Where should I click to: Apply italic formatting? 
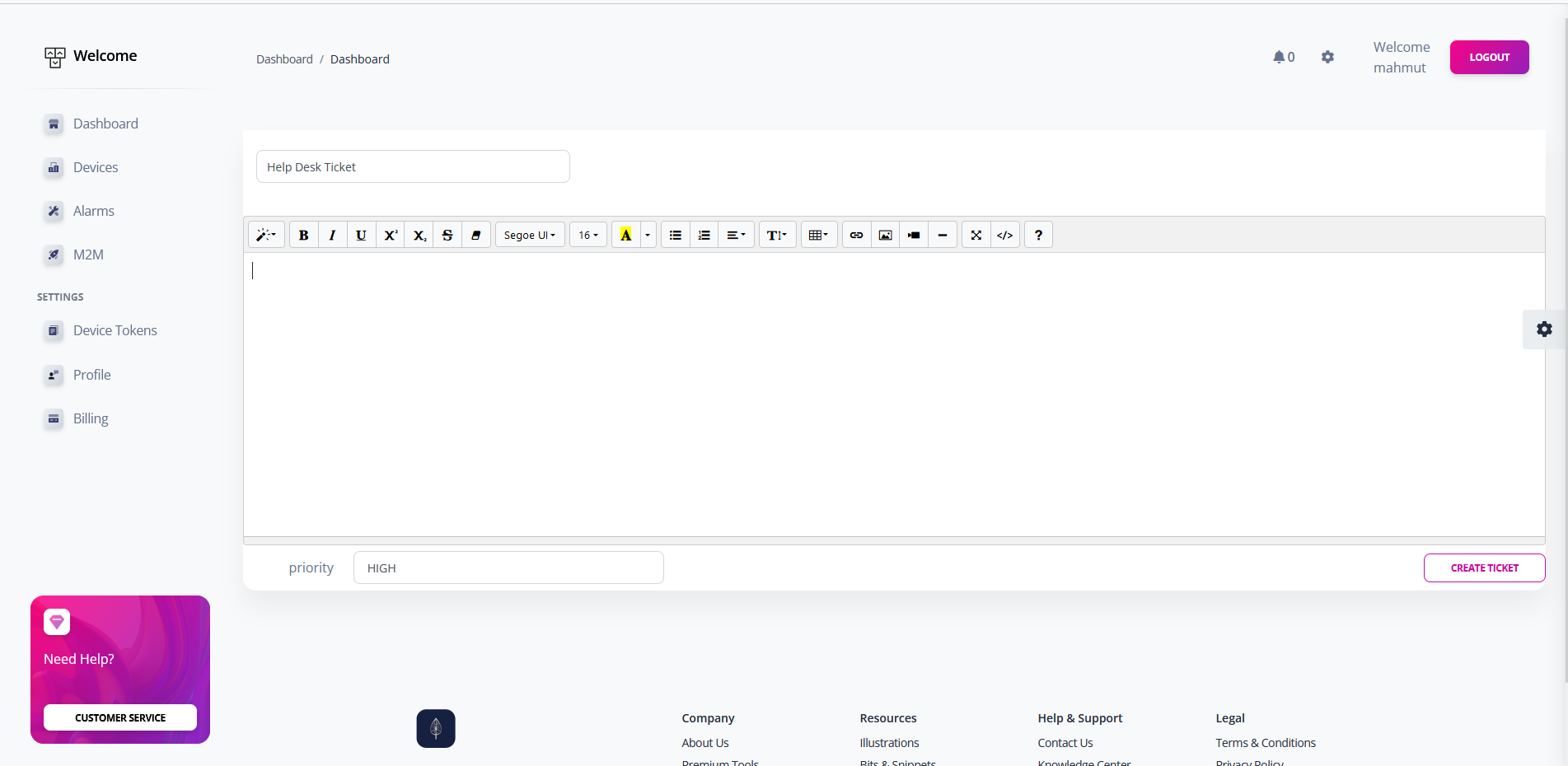point(331,235)
